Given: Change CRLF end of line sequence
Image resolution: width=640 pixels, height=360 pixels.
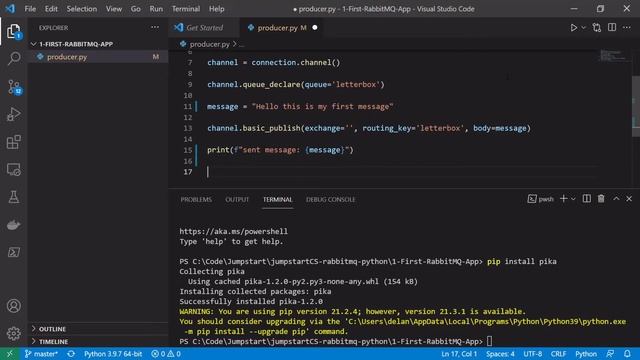Looking at the screenshot, I should (558, 354).
